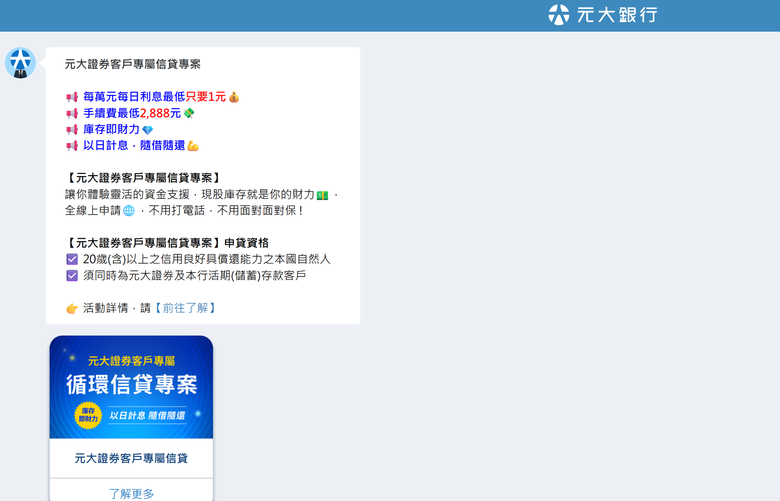Click the 了解更多 button on loan card
Image resolution: width=780 pixels, height=501 pixels.
click(131, 493)
